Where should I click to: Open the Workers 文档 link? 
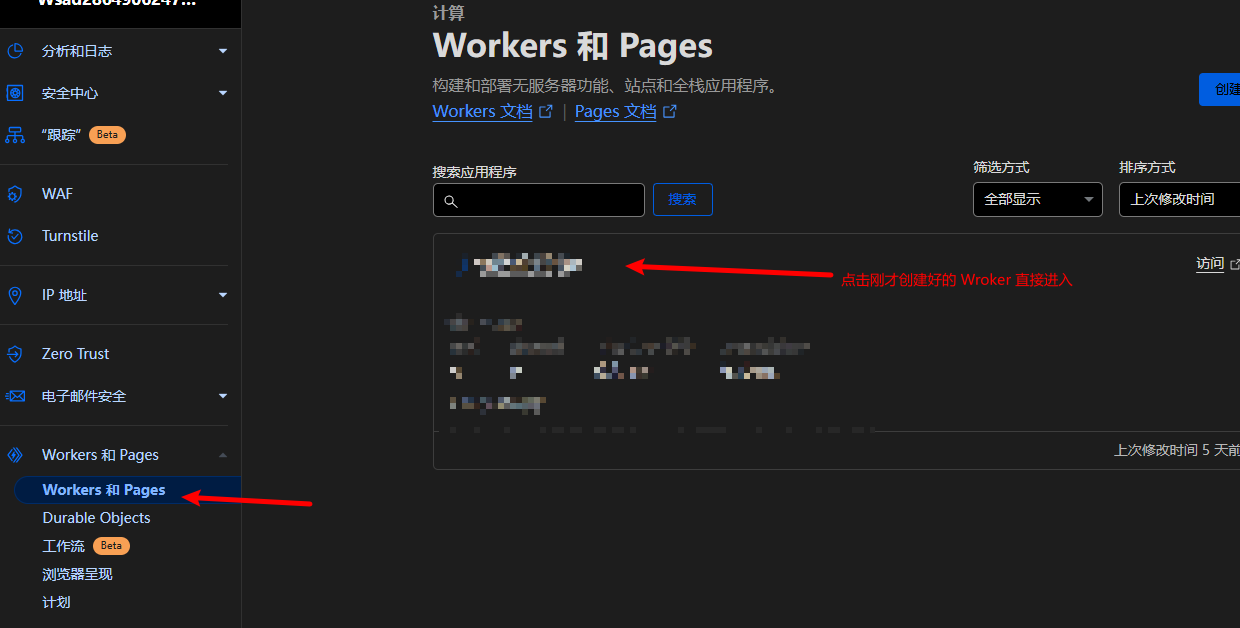coord(482,112)
